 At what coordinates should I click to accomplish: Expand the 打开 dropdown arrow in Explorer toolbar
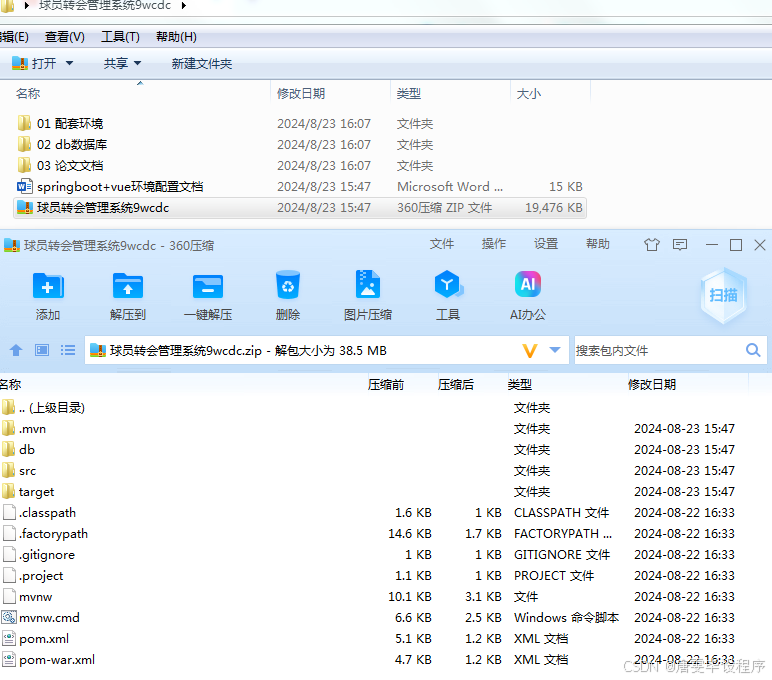pos(69,63)
